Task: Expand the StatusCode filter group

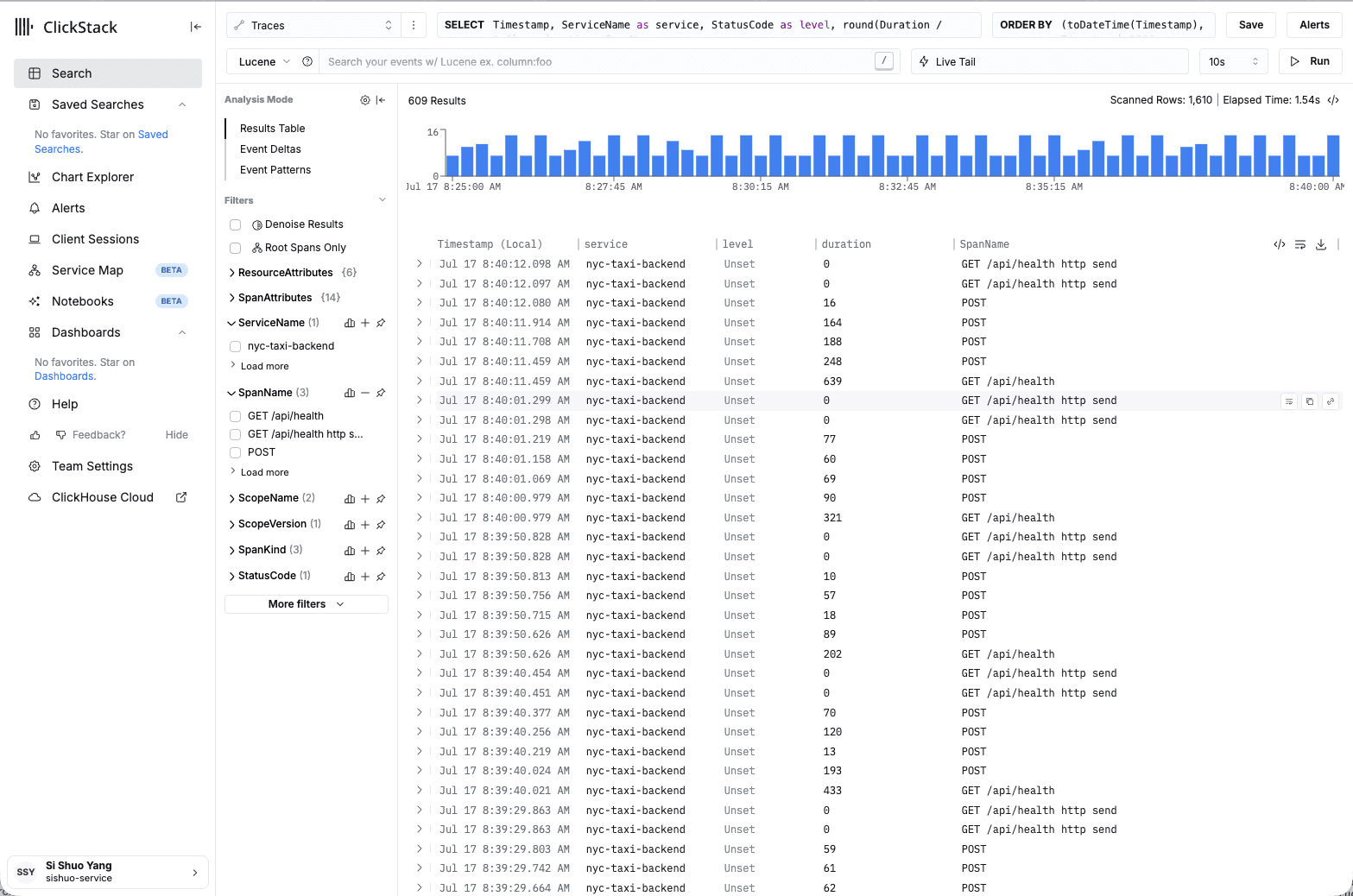Action: [268, 576]
